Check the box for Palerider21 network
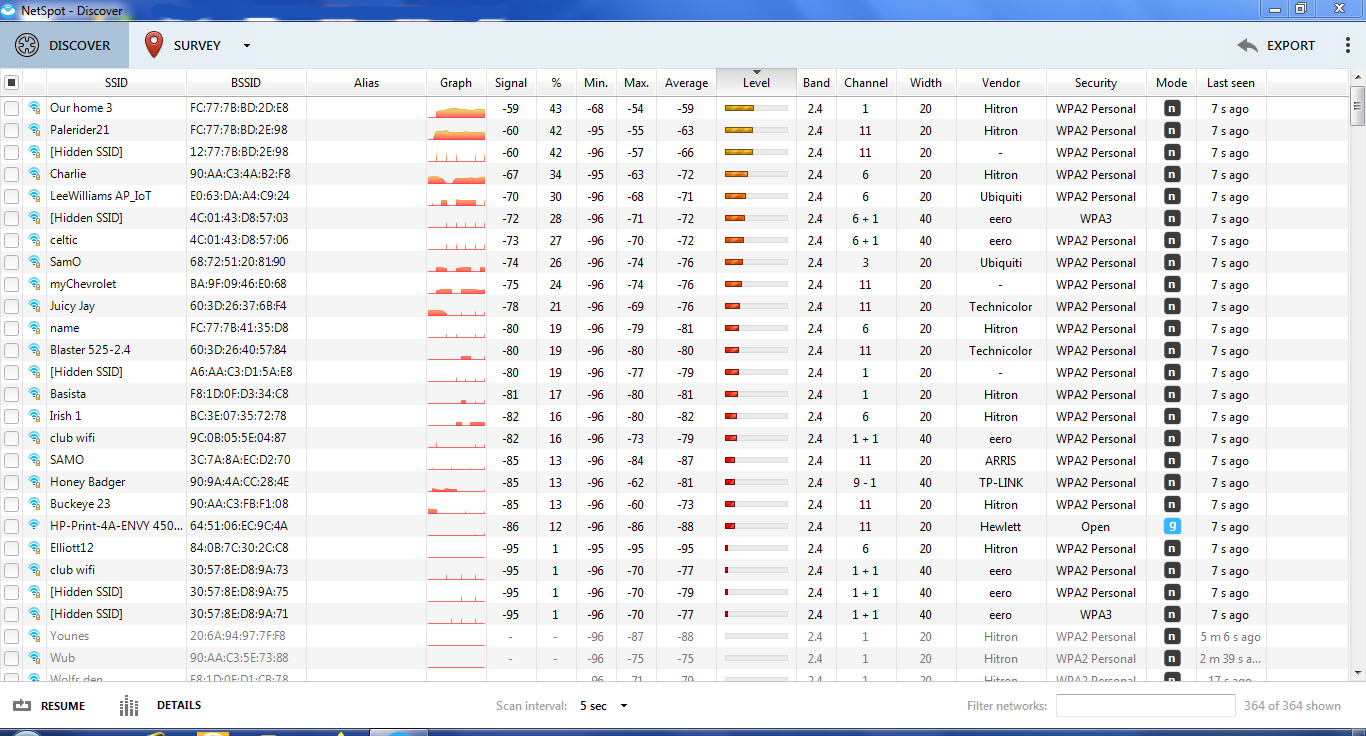Screen dimensions: 1366x736 click(11, 130)
